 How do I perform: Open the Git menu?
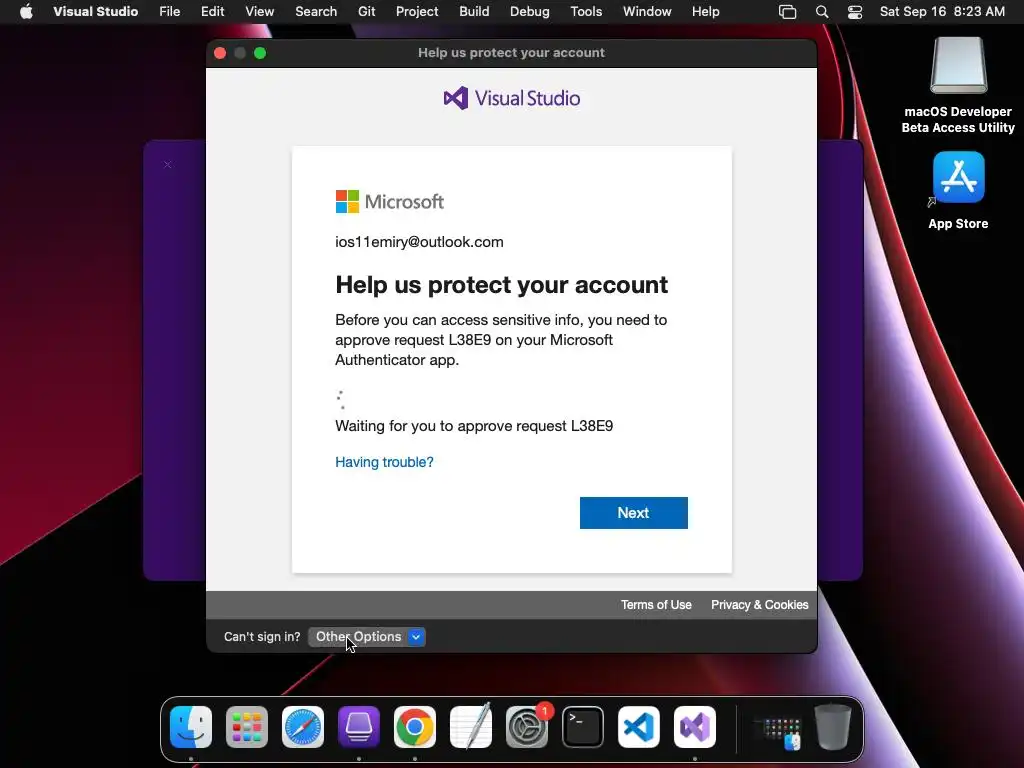point(366,12)
